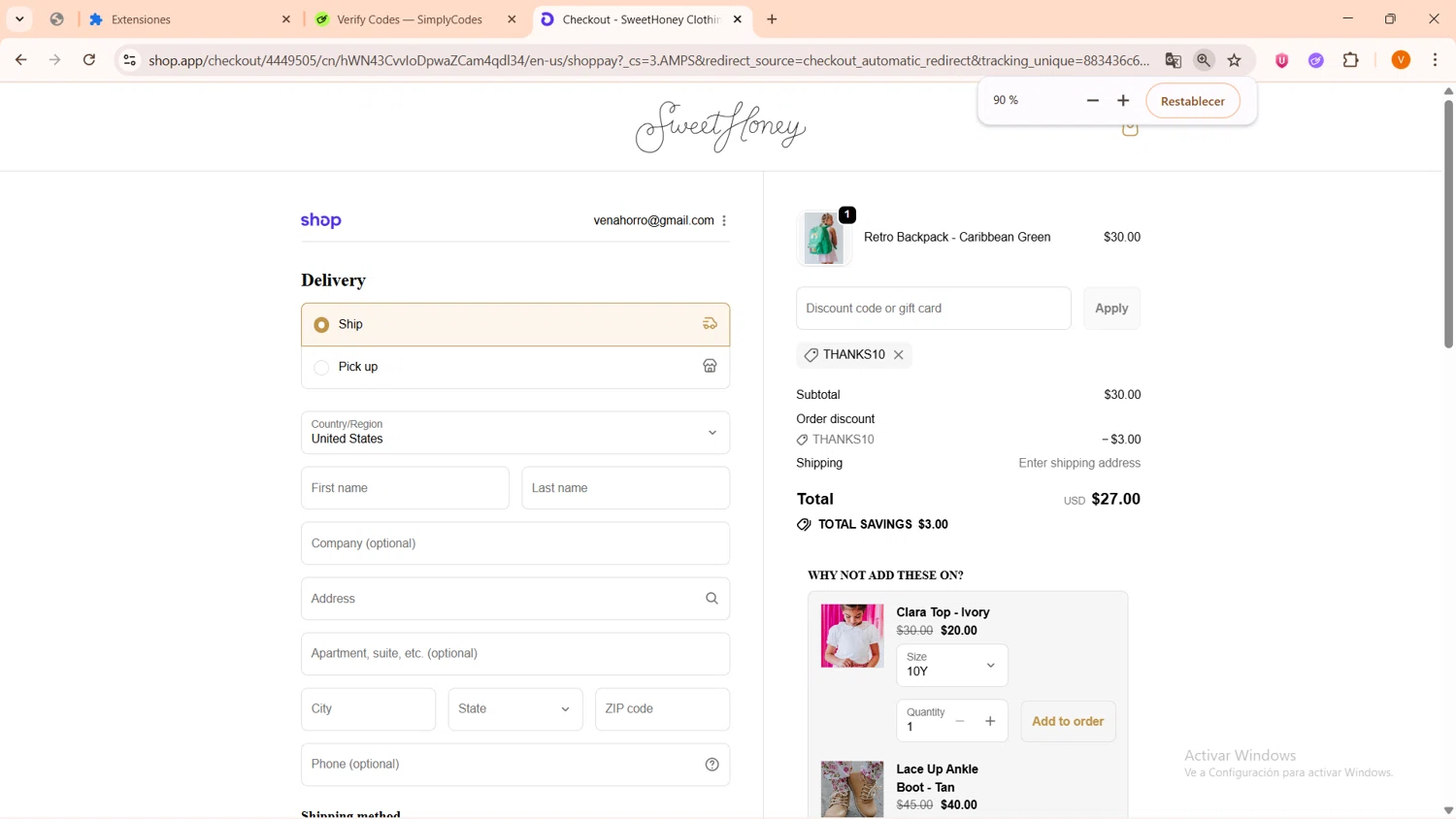This screenshot has height=819, width=1456.
Task: Click the Address field
Action: coord(515,599)
